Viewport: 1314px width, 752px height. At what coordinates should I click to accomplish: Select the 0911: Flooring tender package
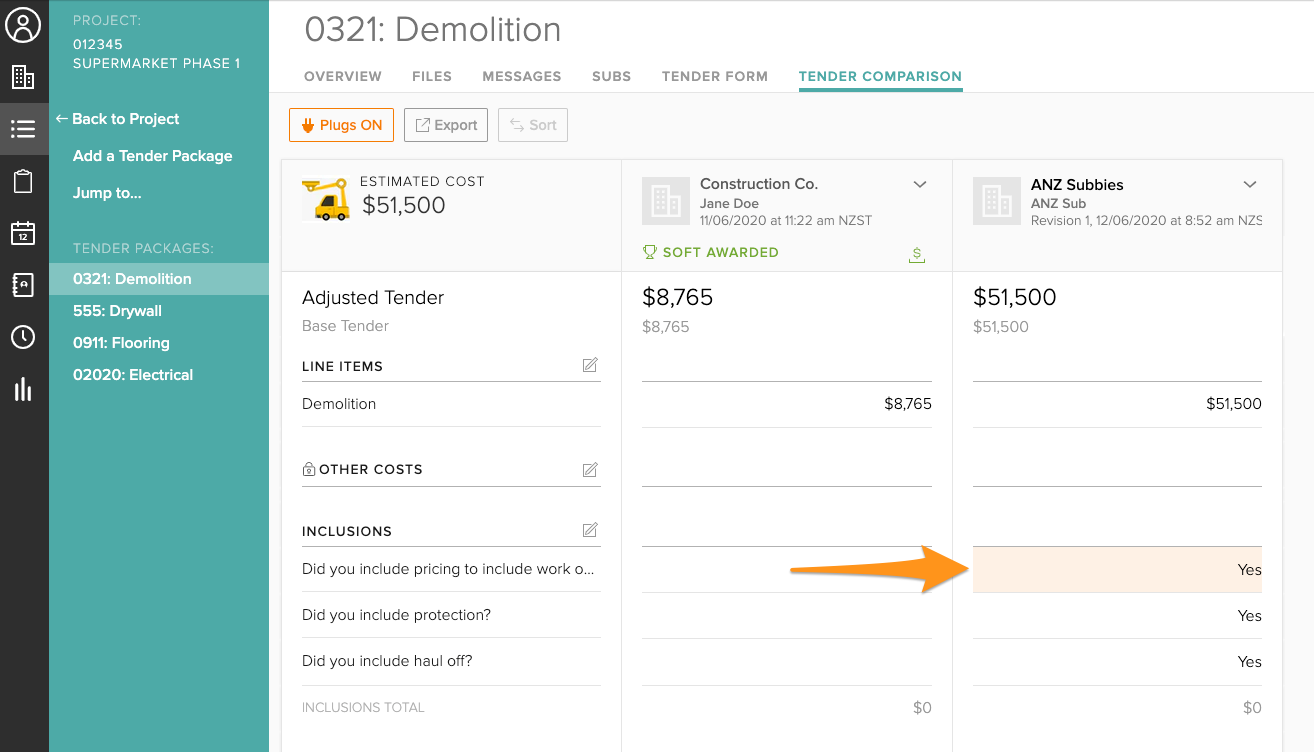pyautogui.click(x=121, y=343)
